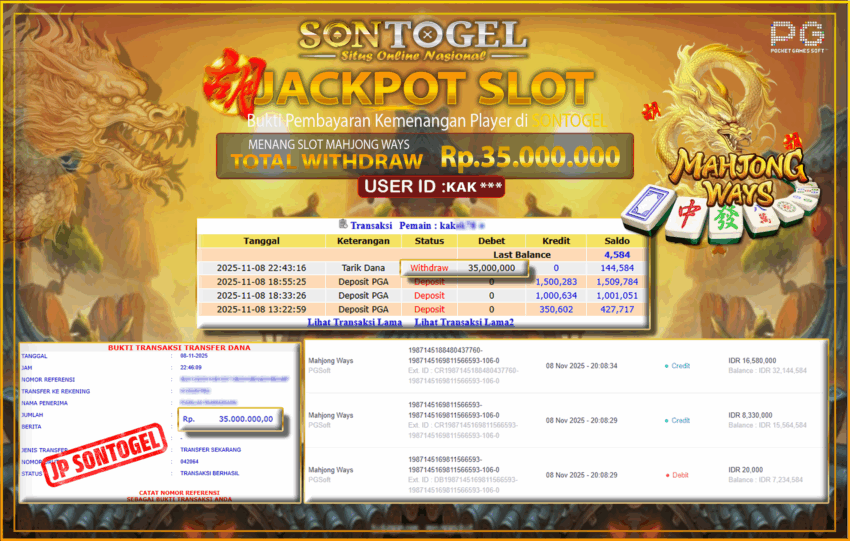Image resolution: width=850 pixels, height=541 pixels.
Task: Select the Withdraw 35,000,000 row
Action: (x=422, y=268)
